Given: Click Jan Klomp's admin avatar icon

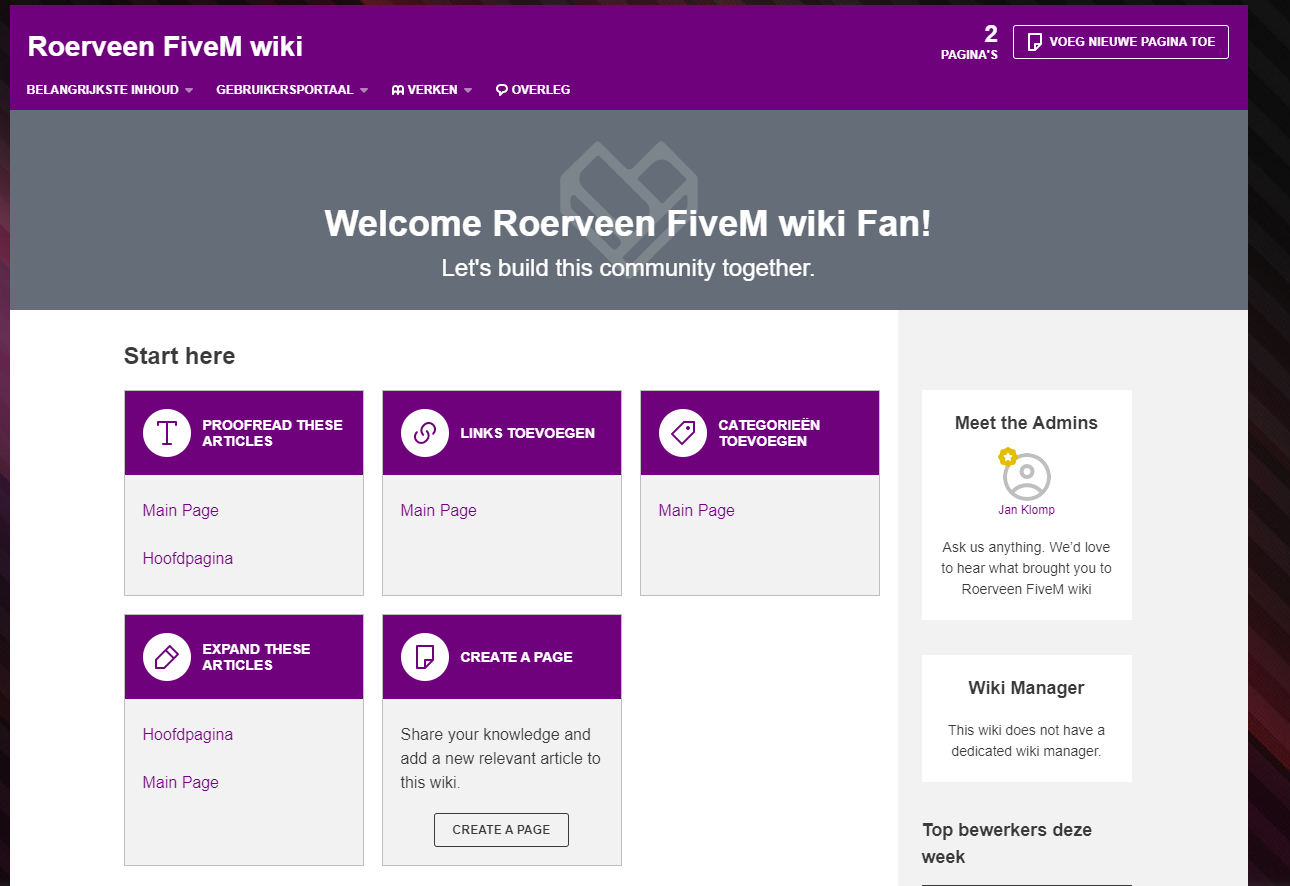Looking at the screenshot, I should coord(1026,476).
